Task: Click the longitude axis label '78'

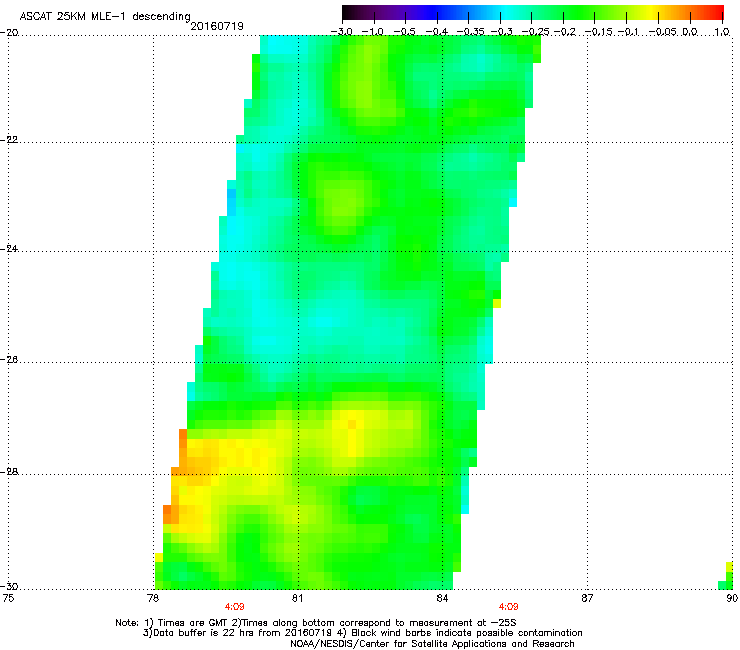Action: (x=152, y=598)
